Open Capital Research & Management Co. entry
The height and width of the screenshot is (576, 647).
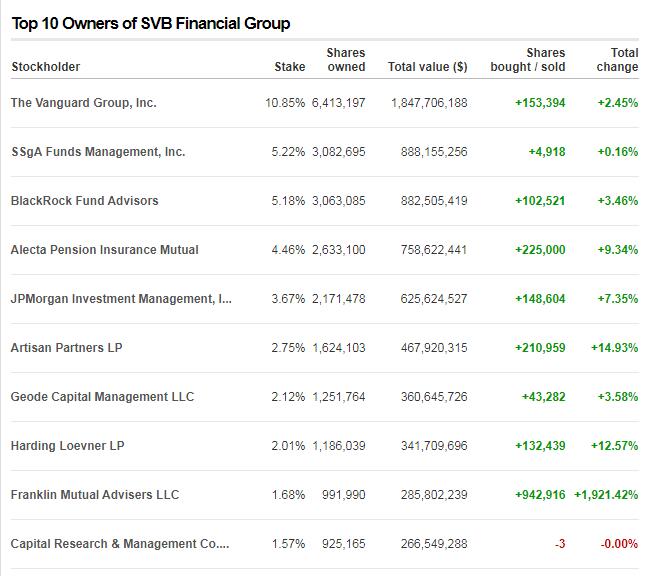tap(120, 544)
